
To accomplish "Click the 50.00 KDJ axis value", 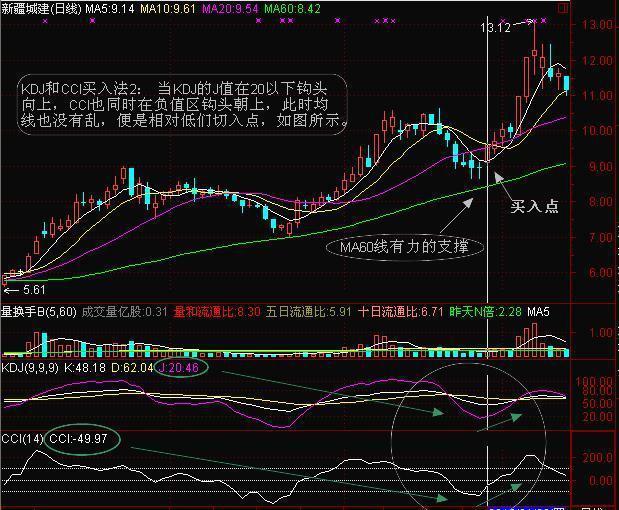I will pos(597,404).
